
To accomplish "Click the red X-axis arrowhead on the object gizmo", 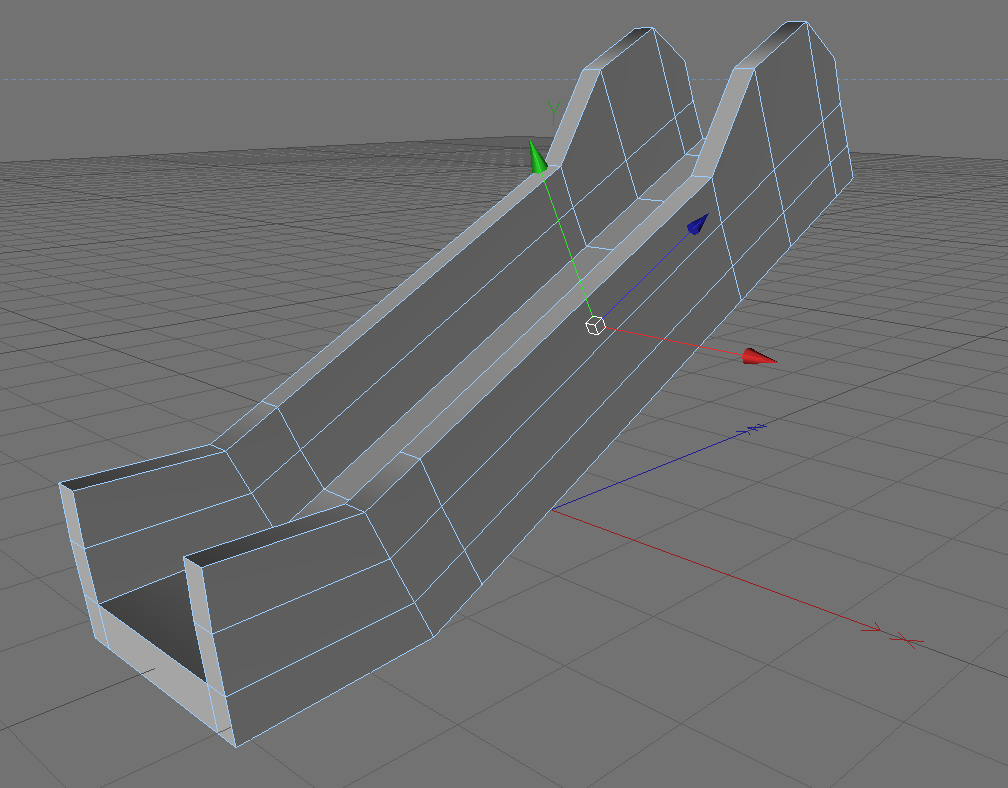I will [x=759, y=357].
